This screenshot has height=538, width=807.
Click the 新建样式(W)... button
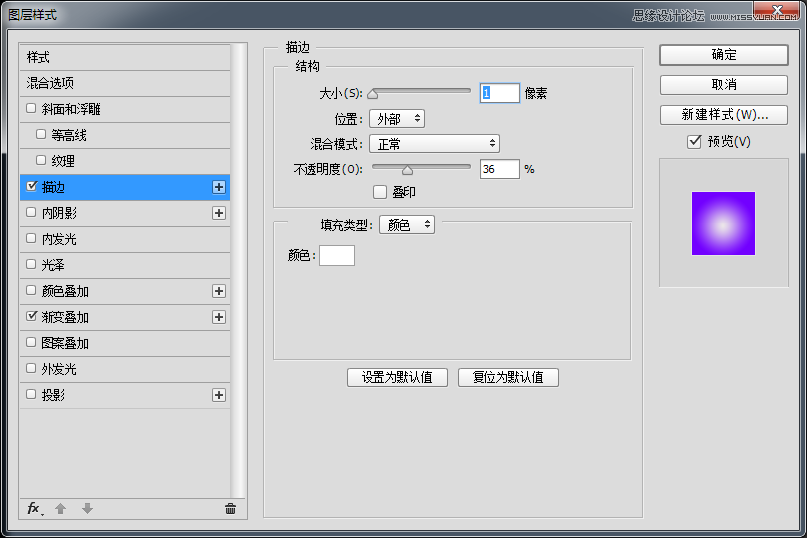724,115
